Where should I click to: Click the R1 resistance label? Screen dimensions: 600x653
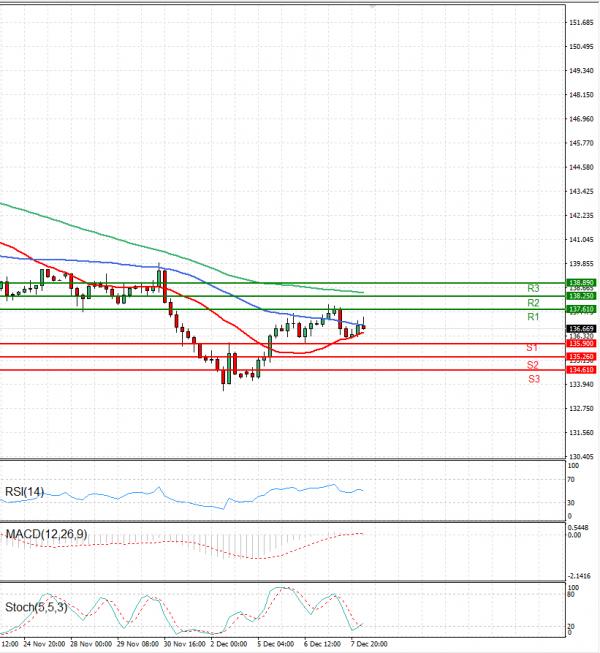pyautogui.click(x=533, y=317)
